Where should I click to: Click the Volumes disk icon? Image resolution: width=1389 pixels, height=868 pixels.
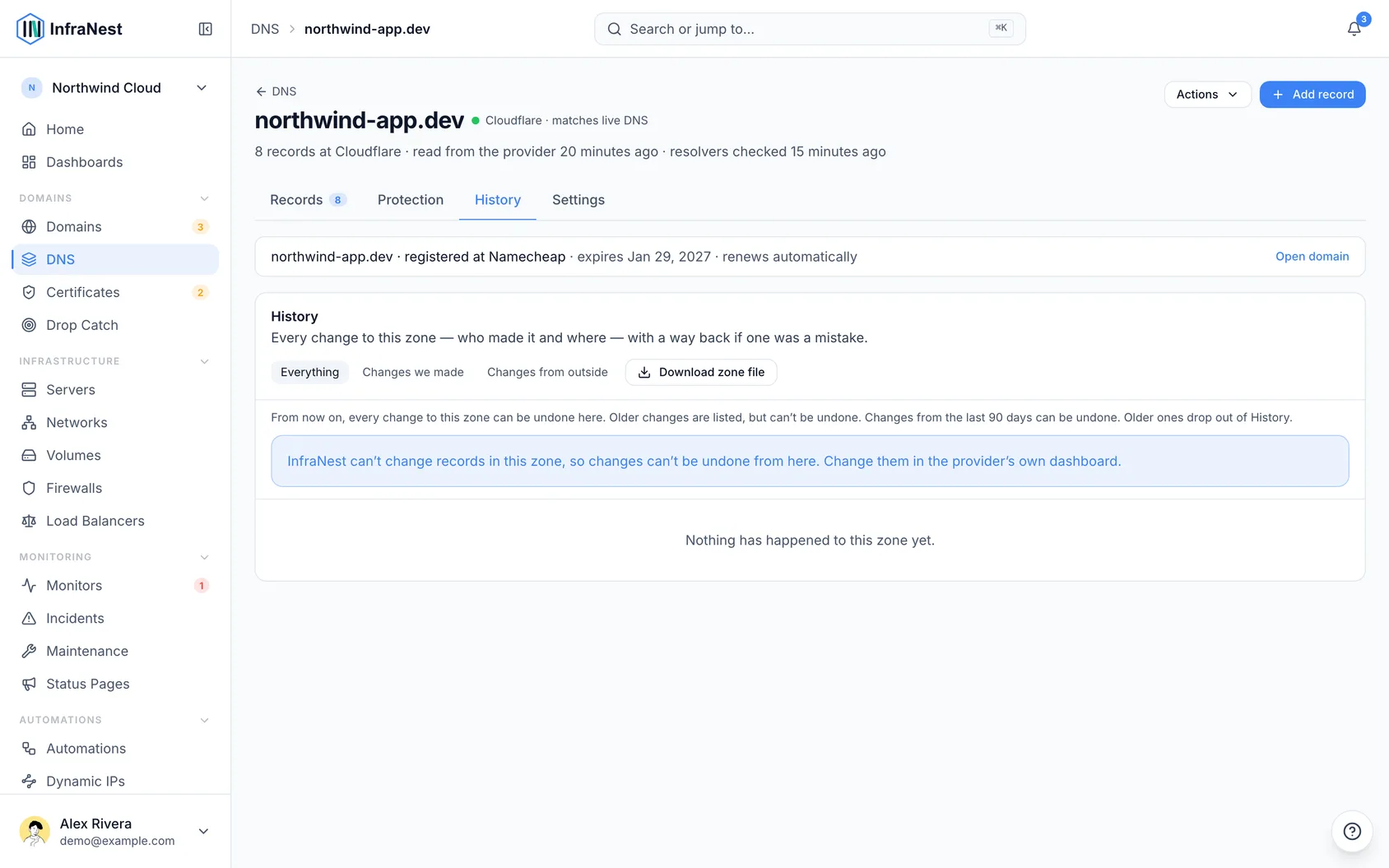pos(29,455)
